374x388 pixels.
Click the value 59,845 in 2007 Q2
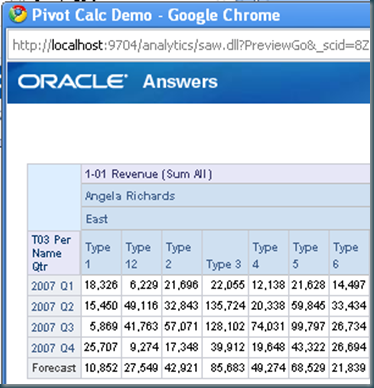point(308,306)
